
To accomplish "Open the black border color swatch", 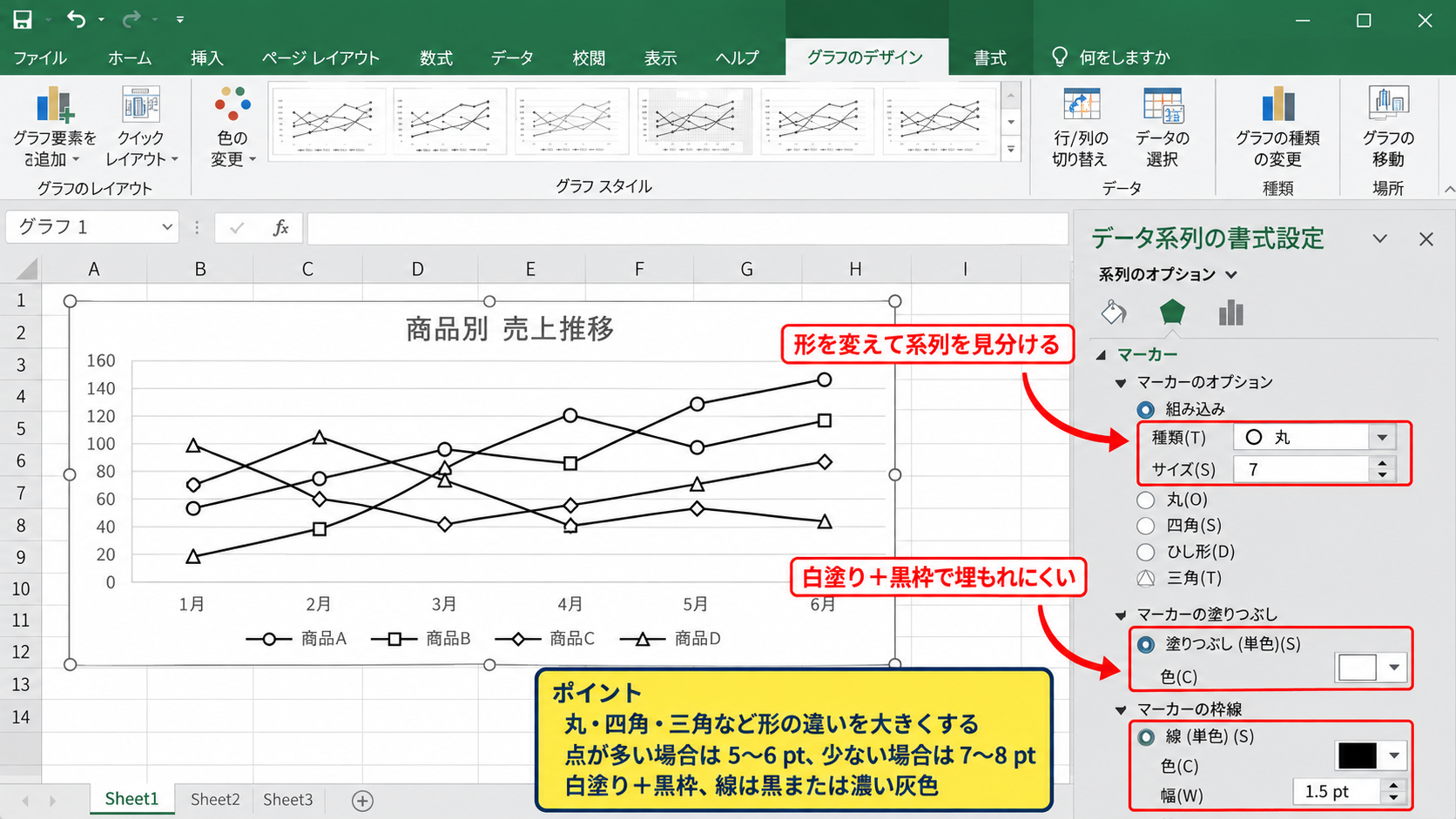I will coord(1371,755).
